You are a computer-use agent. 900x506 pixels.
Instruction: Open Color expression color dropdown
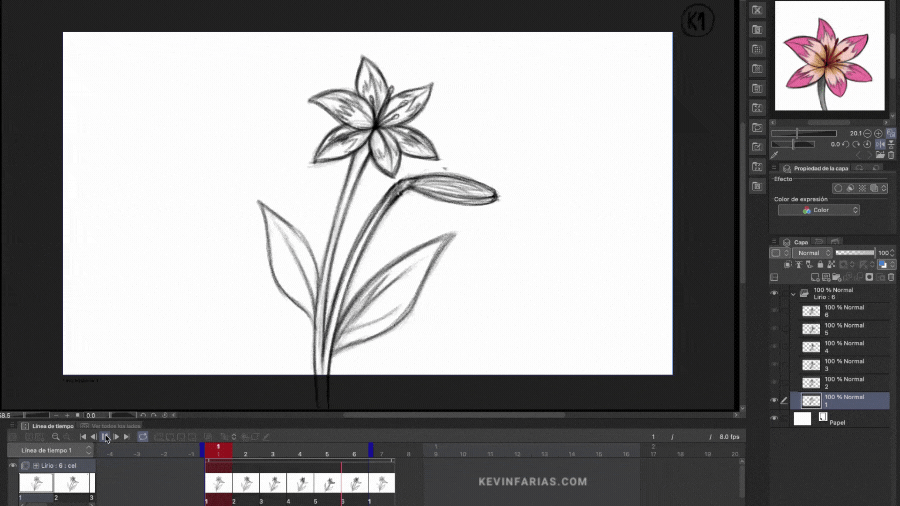818,210
